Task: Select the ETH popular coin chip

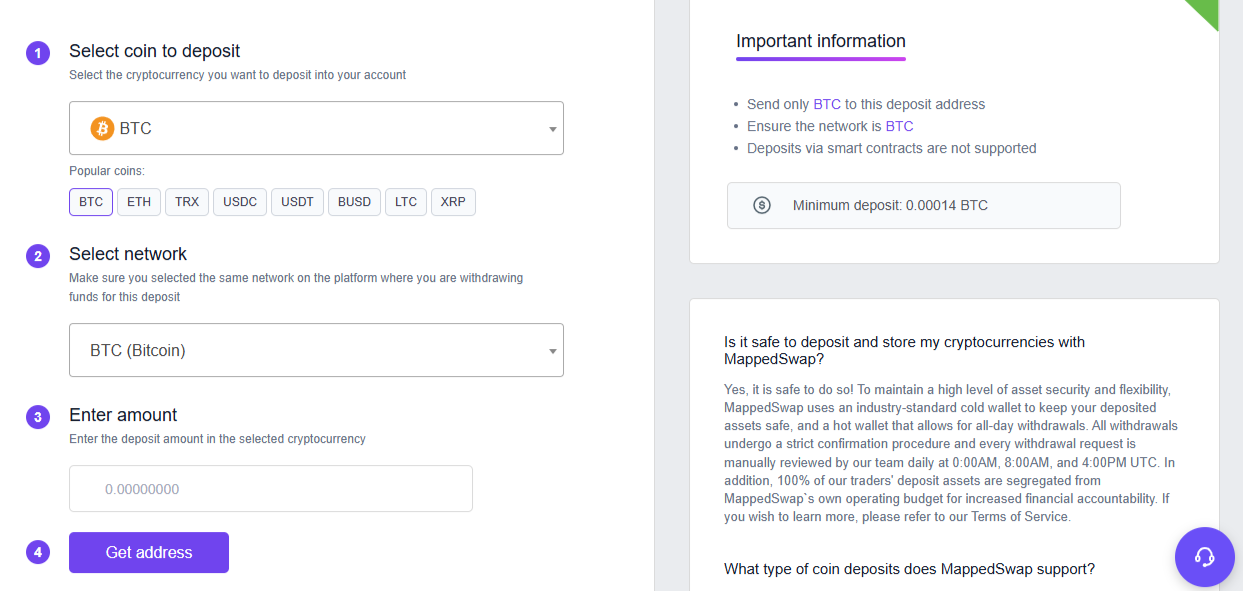Action: click(139, 202)
